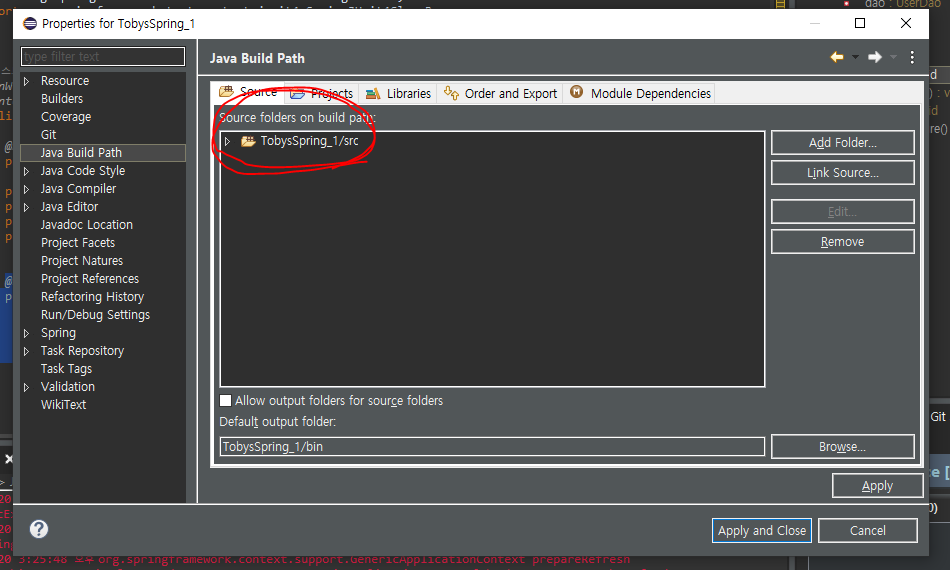This screenshot has width=950, height=570.
Task: Open the back history dropdown arrow
Action: (x=855, y=57)
